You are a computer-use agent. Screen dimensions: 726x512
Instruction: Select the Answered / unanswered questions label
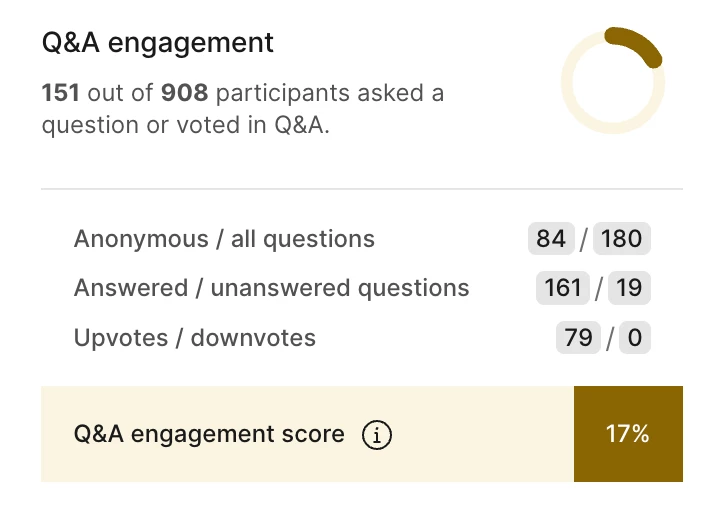271,288
